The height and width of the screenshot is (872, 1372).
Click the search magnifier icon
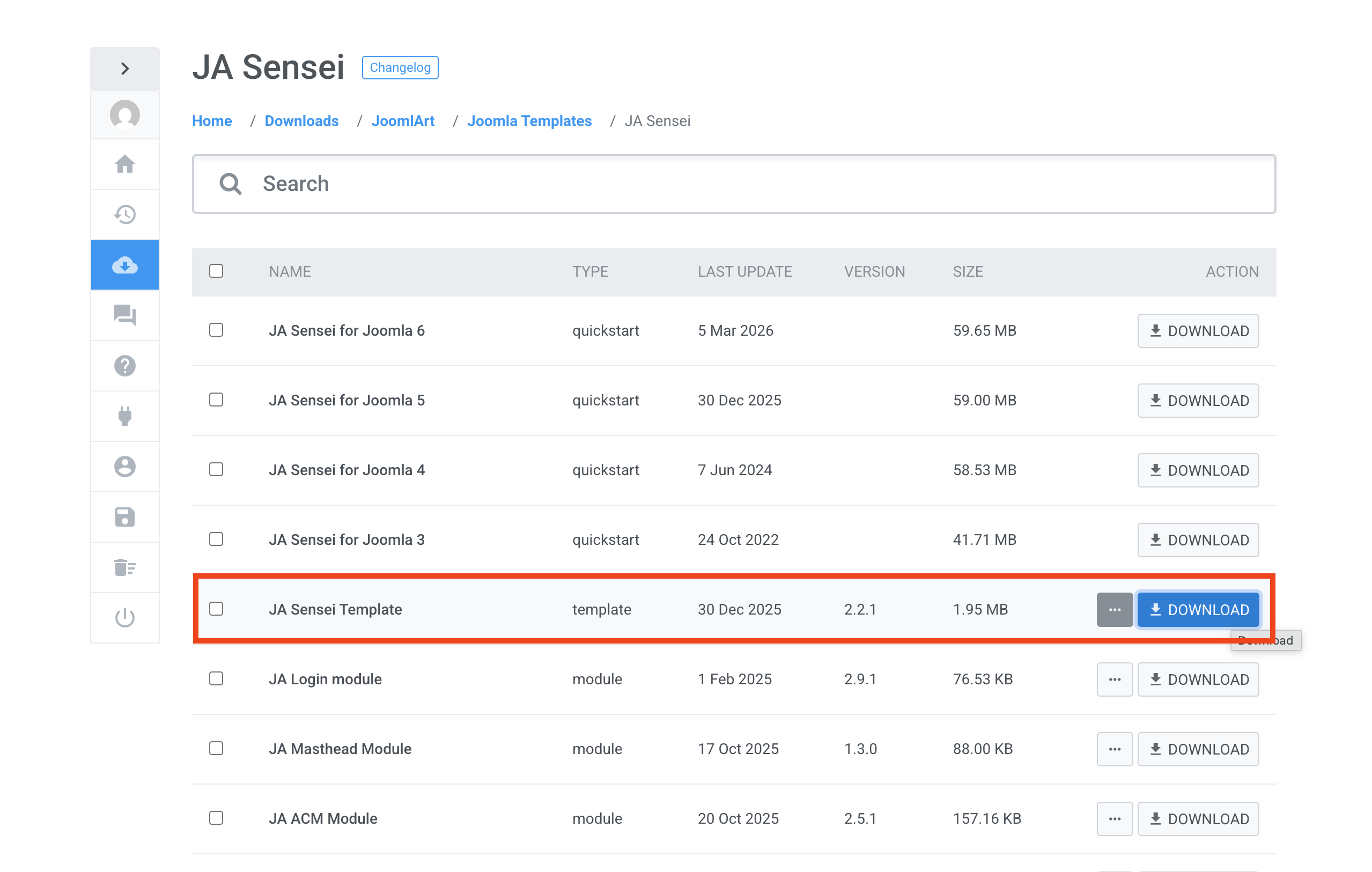coord(230,184)
